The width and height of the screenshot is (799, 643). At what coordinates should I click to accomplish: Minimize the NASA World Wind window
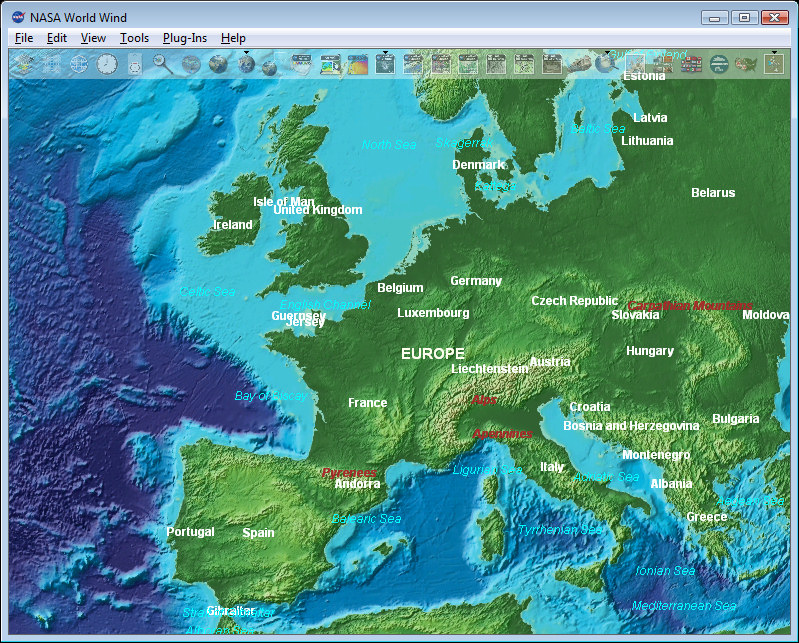click(714, 18)
